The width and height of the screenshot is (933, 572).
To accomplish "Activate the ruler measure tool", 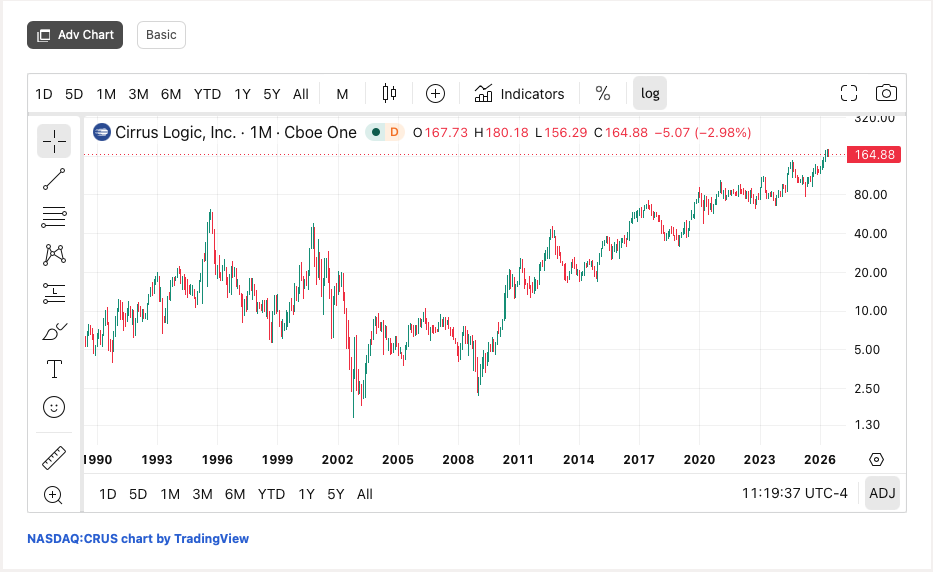I will [54, 458].
